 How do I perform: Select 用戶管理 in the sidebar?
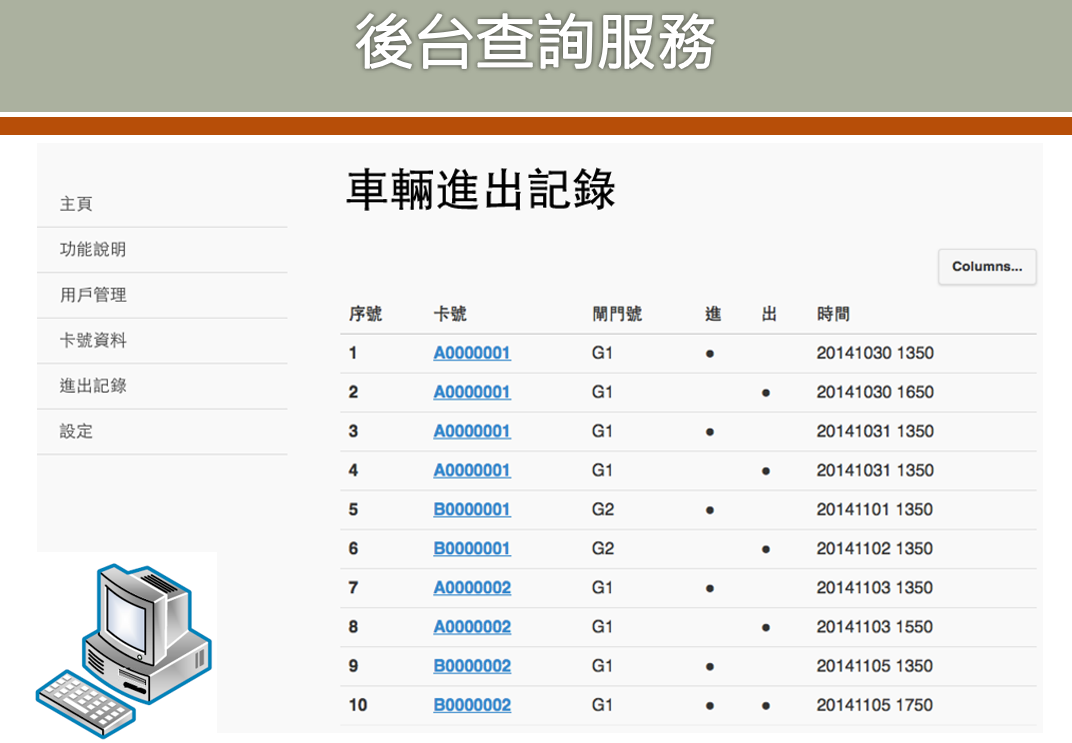click(x=93, y=295)
